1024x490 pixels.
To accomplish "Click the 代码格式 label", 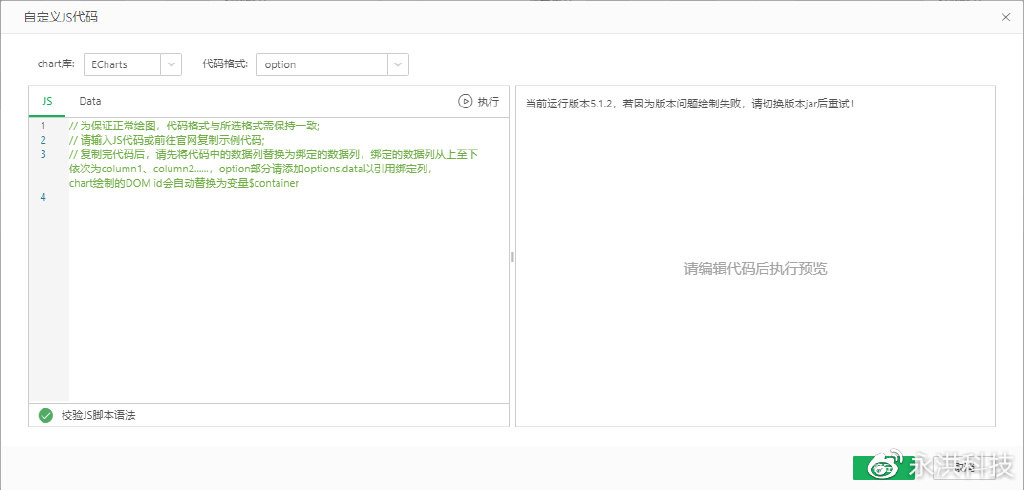I will coord(225,64).
